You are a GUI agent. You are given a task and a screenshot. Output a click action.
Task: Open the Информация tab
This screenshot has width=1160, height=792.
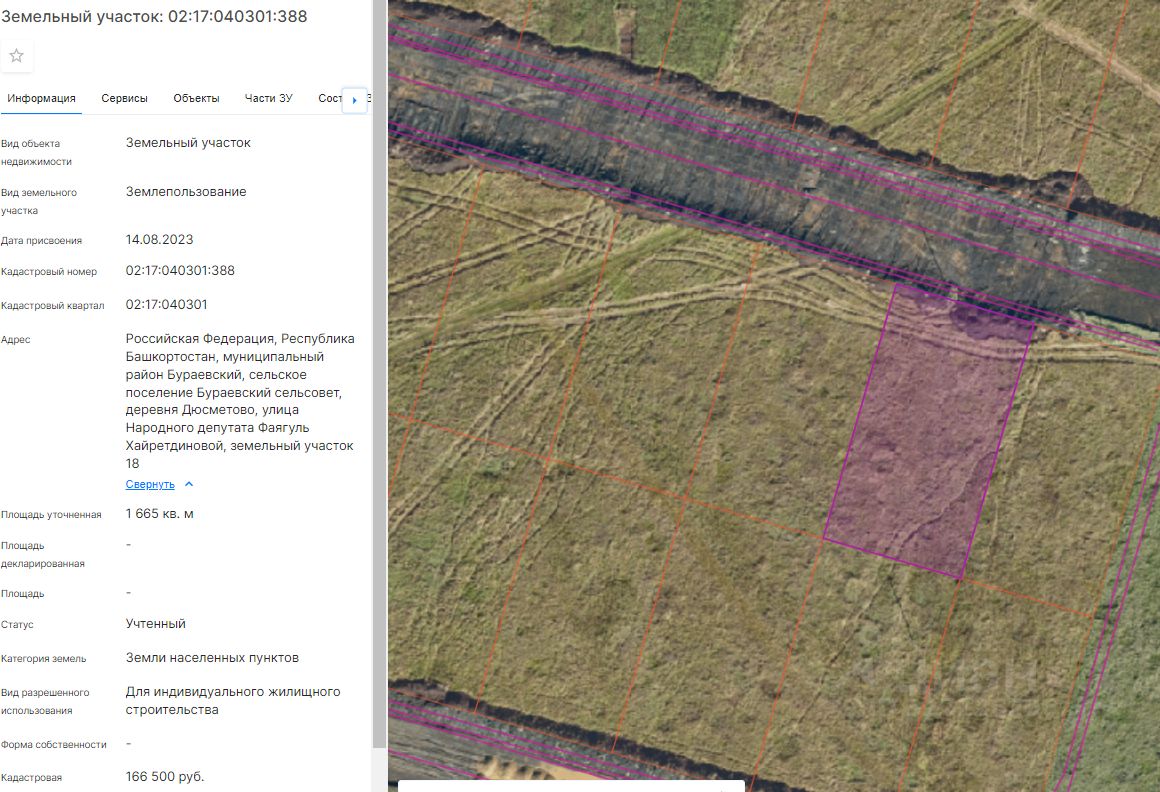coord(41,98)
